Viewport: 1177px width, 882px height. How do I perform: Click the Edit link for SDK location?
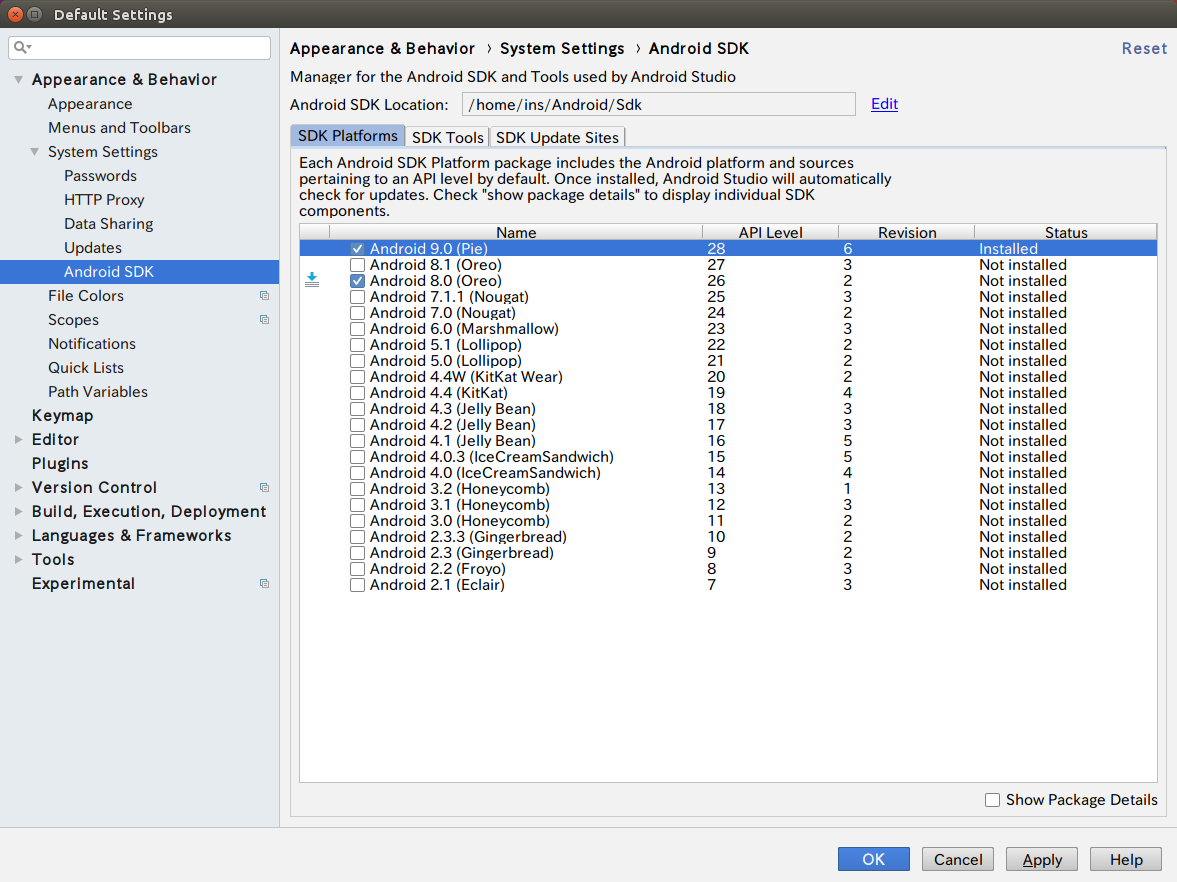point(884,104)
